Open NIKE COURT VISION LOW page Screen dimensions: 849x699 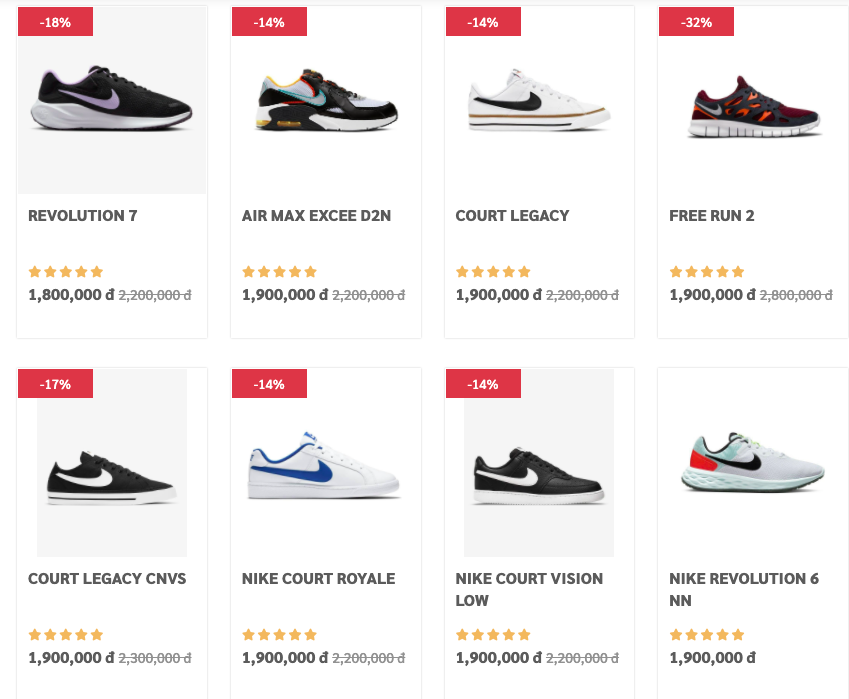tap(529, 587)
